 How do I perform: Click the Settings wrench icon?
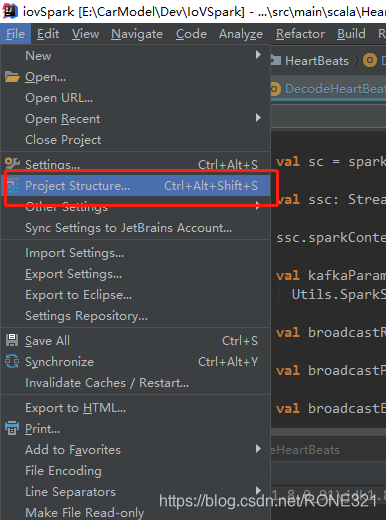point(12,163)
